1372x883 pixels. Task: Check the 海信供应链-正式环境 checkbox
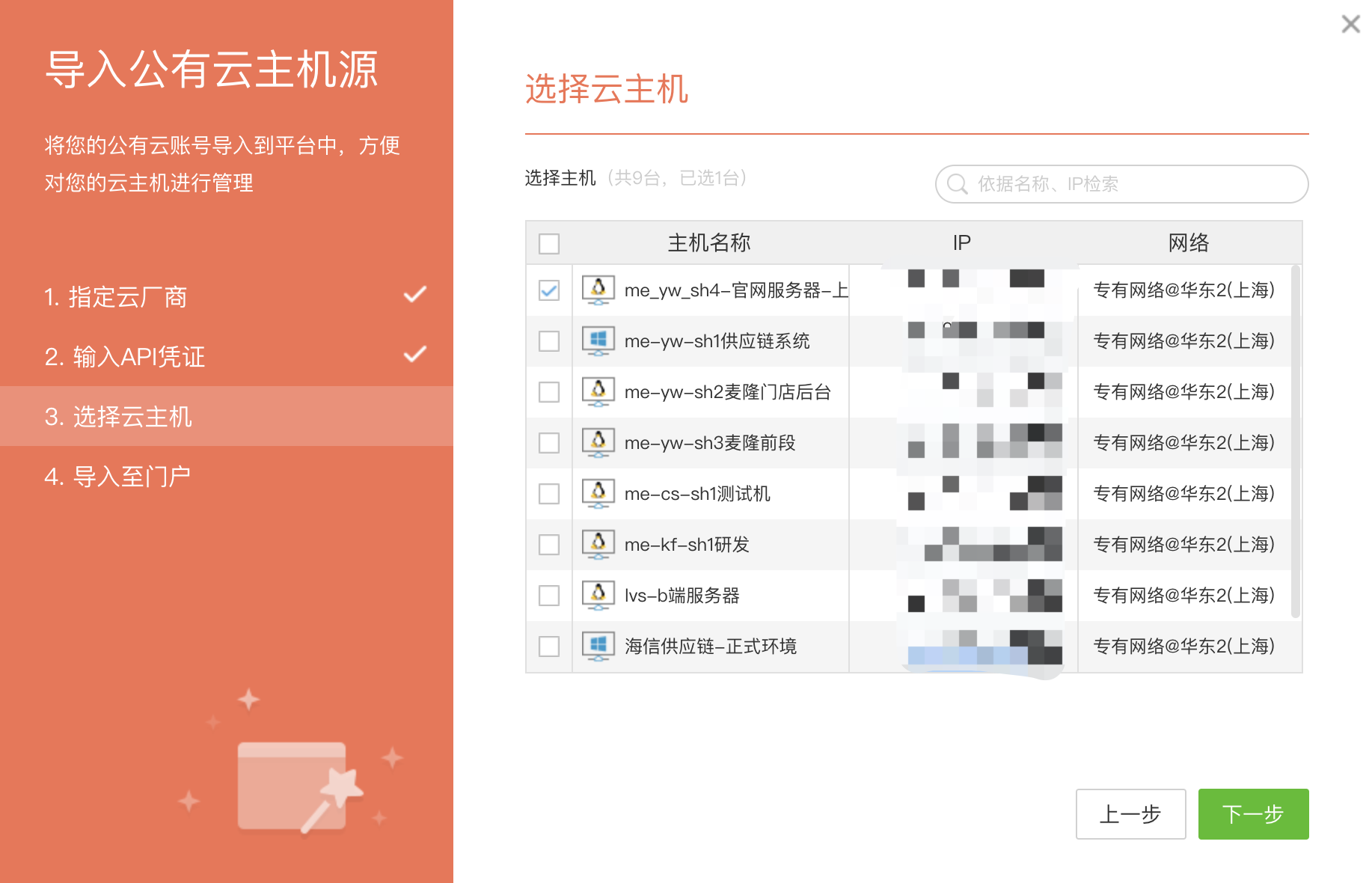(x=549, y=647)
